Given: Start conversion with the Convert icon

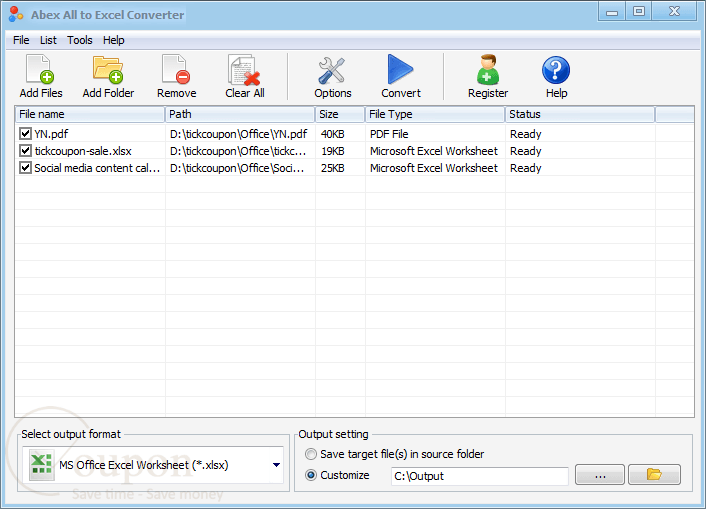Looking at the screenshot, I should click(400, 69).
